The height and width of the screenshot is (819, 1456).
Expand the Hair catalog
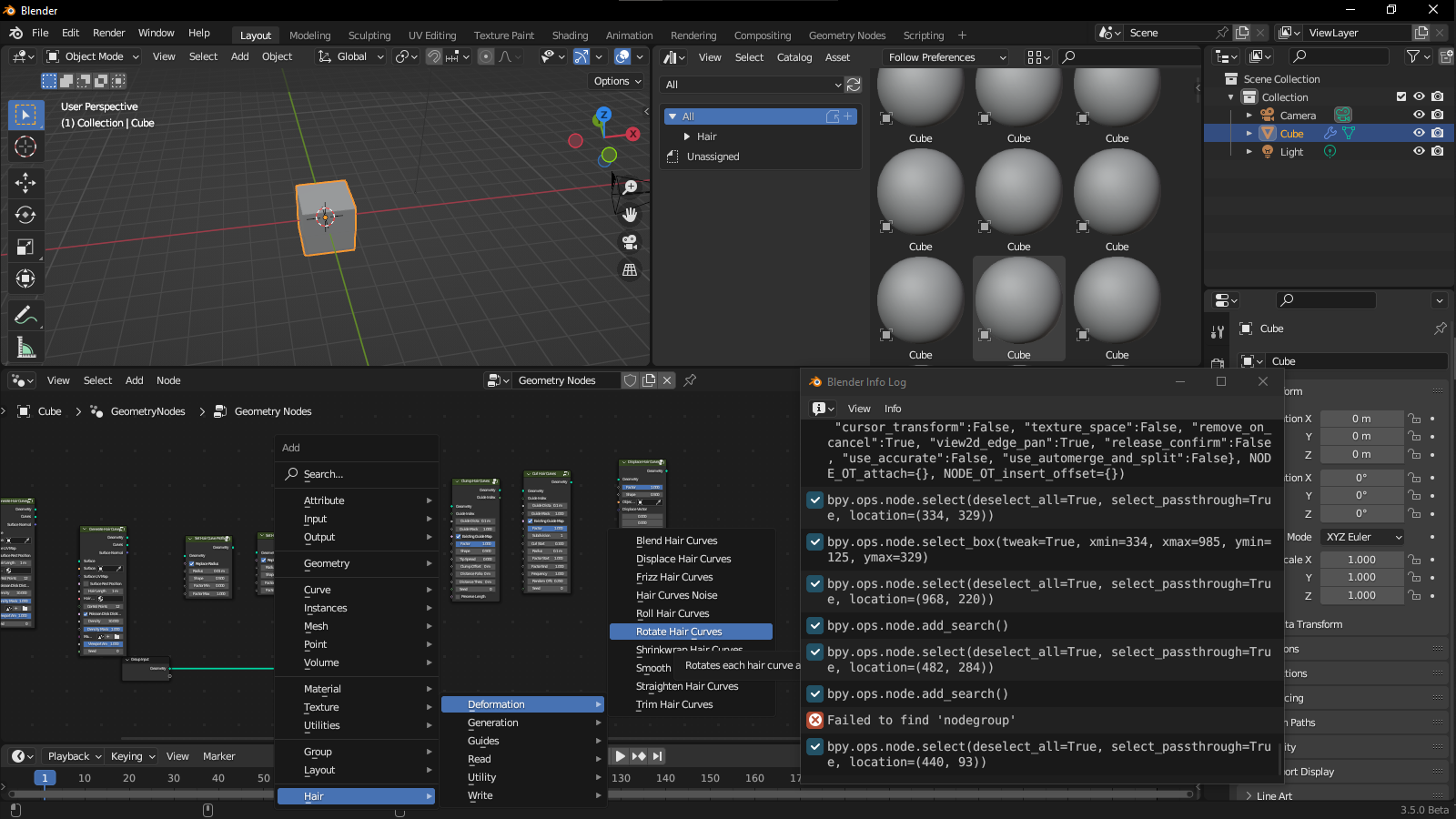coord(687,136)
